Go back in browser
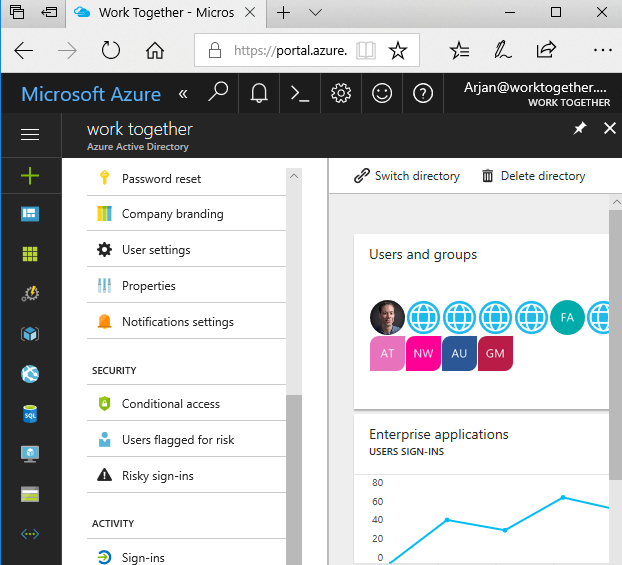The image size is (622, 565). pos(24,50)
